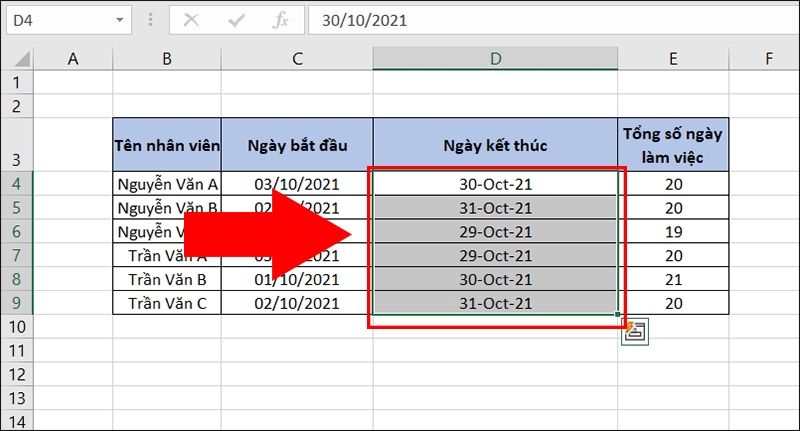Viewport: 800px width, 431px height.
Task: Select row 8 header
Action: (17, 279)
